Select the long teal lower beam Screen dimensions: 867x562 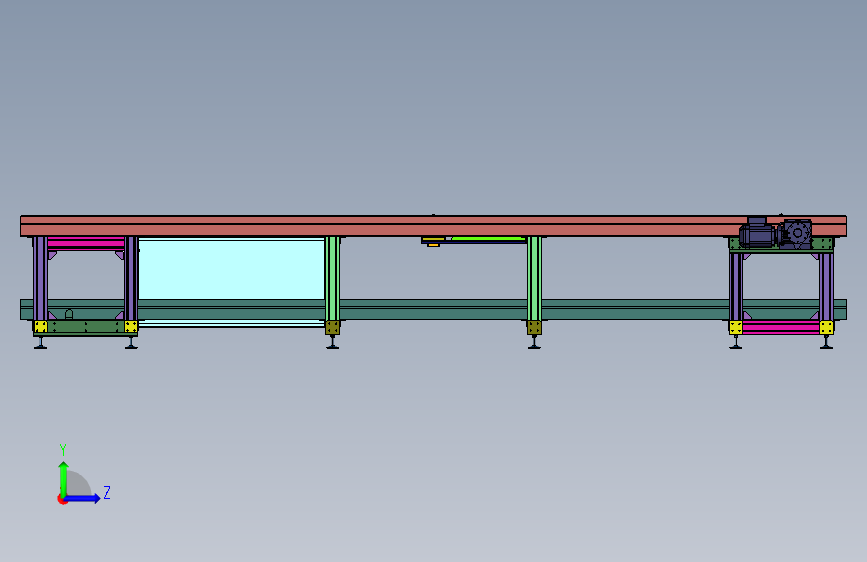tap(433, 310)
